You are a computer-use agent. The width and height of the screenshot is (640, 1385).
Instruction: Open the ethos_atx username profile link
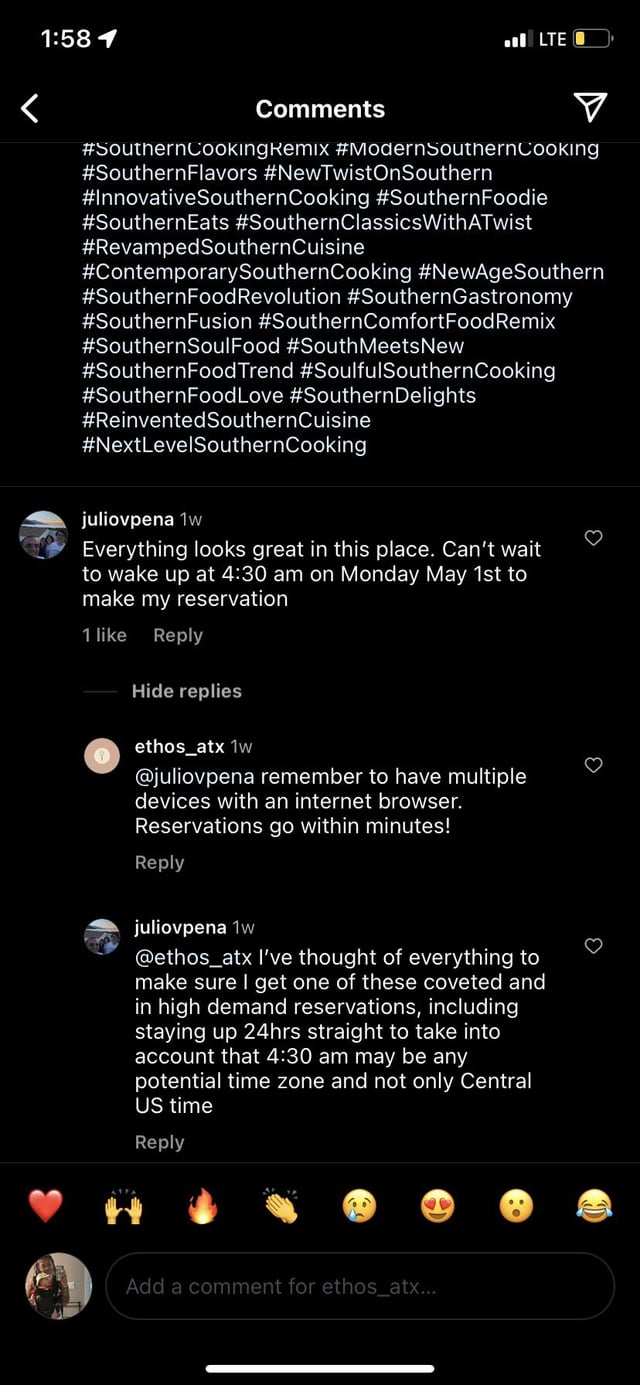(180, 746)
